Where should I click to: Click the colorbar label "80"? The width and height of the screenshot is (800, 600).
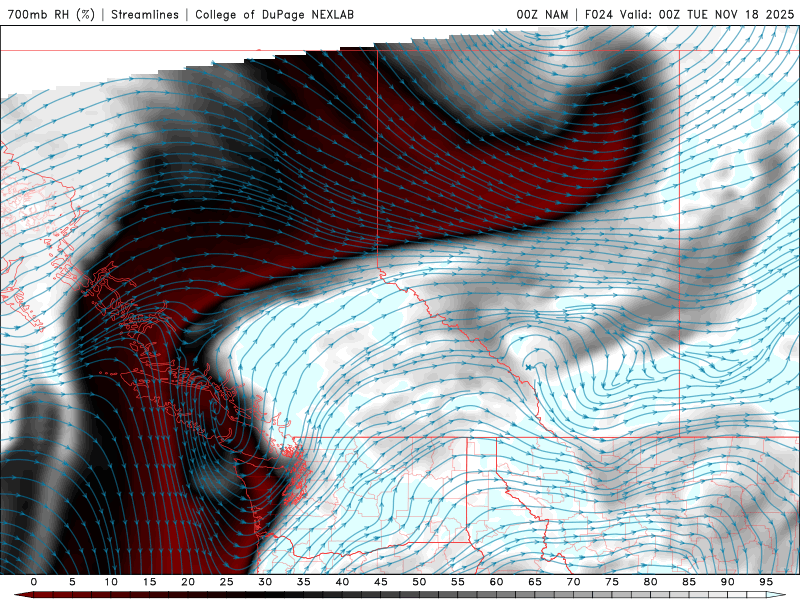coord(650,582)
